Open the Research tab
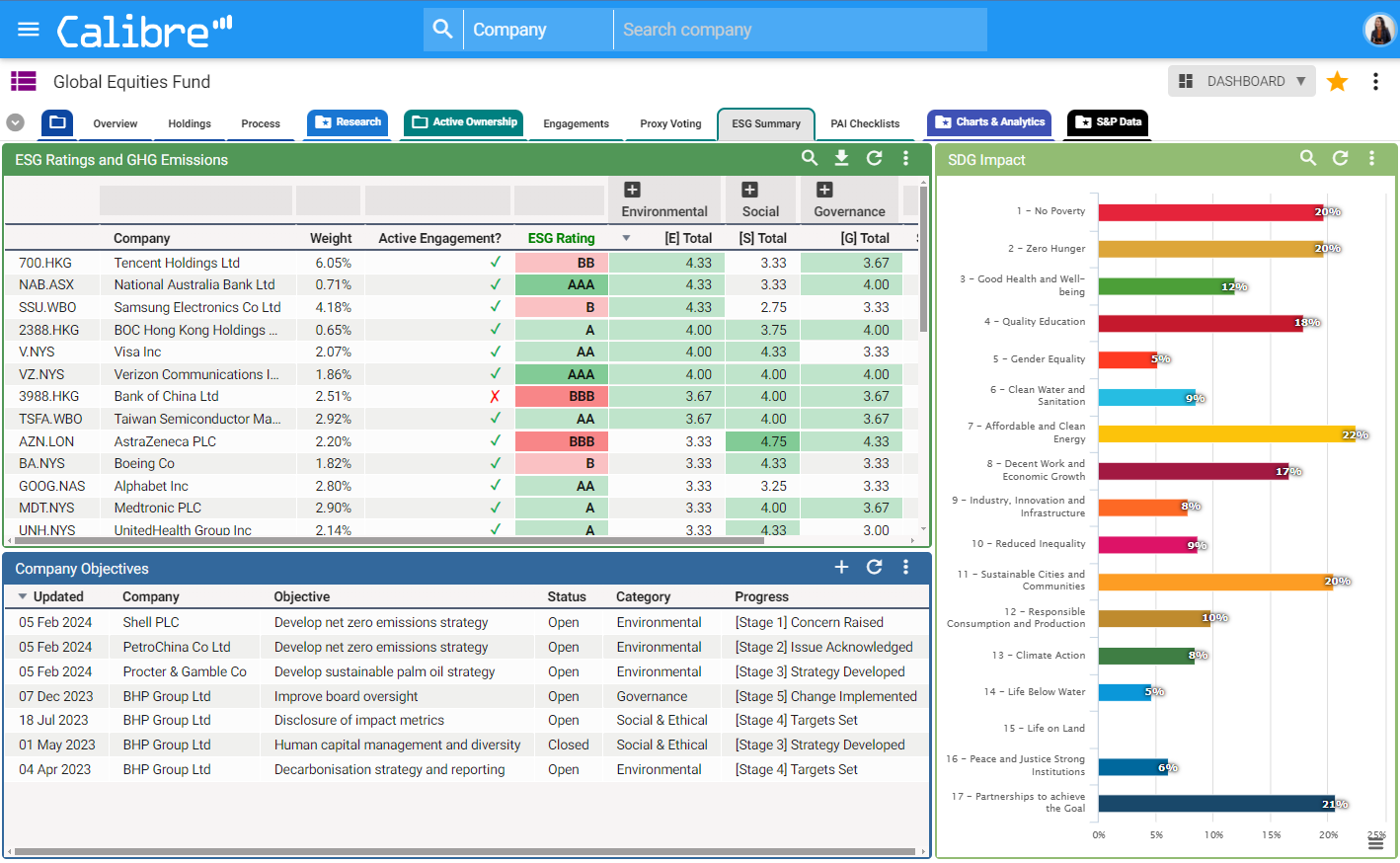This screenshot has height=863, width=1400. pos(348,122)
